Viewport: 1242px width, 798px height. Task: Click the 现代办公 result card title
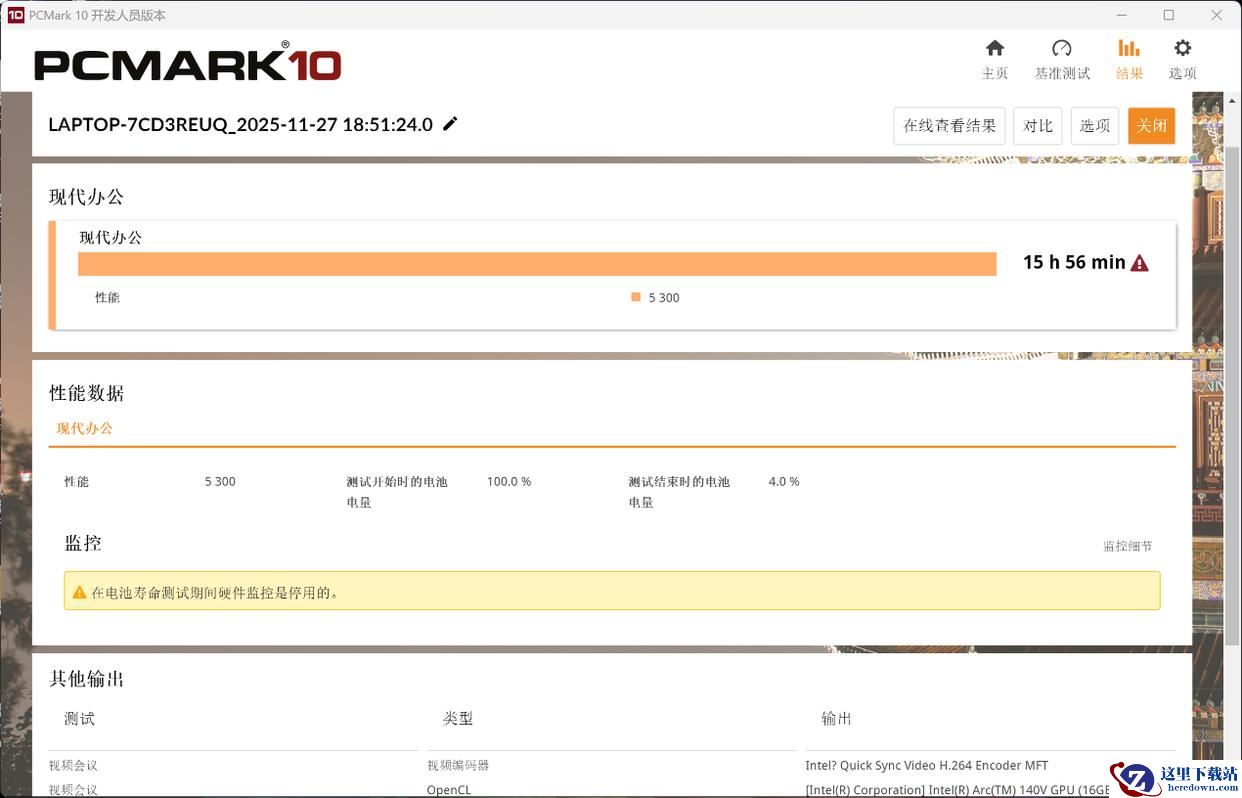[x=111, y=238]
